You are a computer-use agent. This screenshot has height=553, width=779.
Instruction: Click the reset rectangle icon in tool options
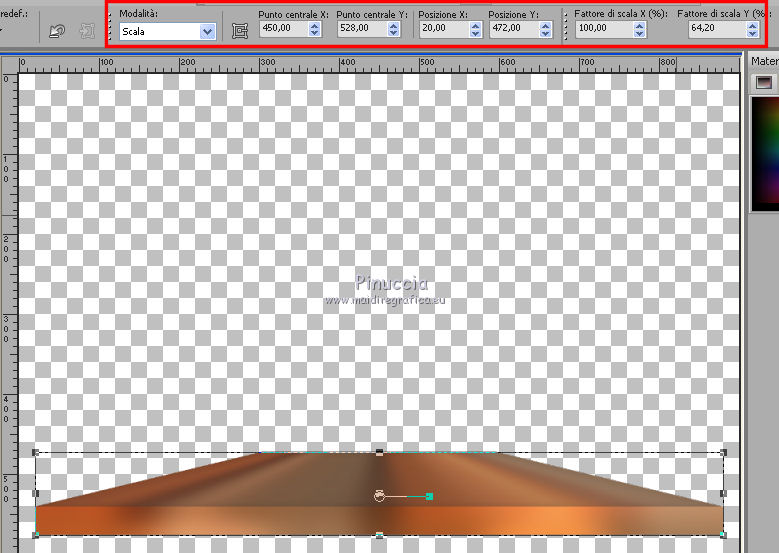[57, 32]
